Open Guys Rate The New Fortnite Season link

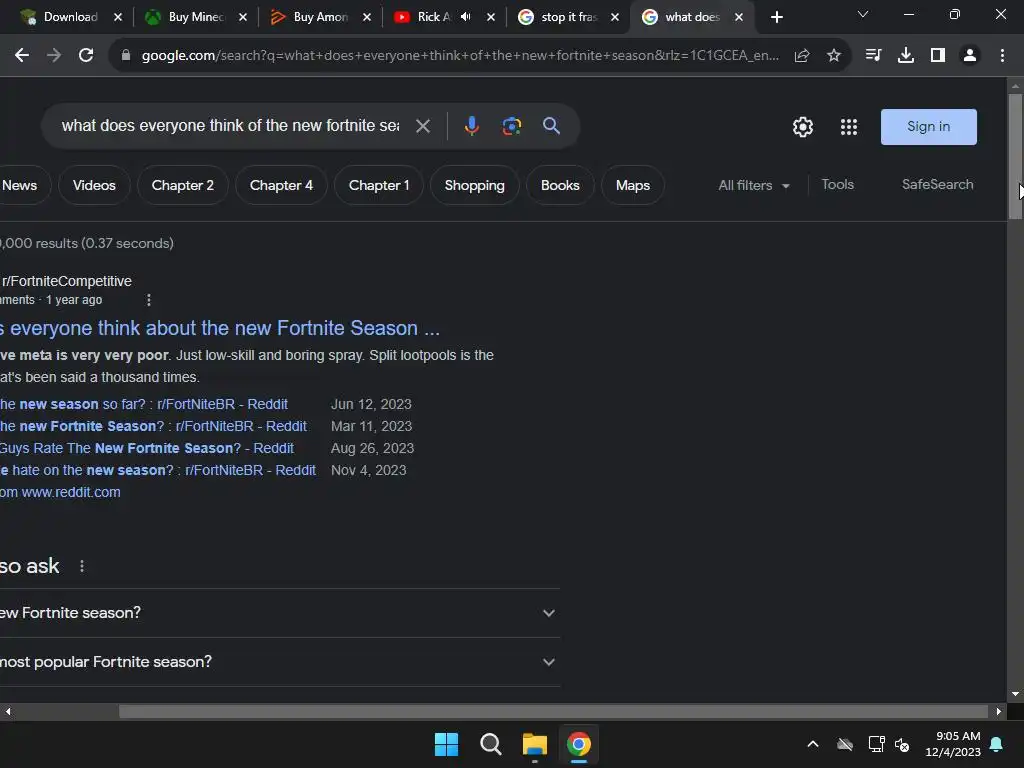(x=147, y=449)
